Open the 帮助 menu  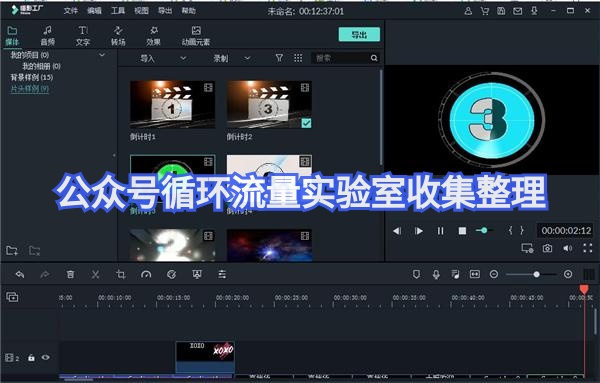(x=188, y=11)
